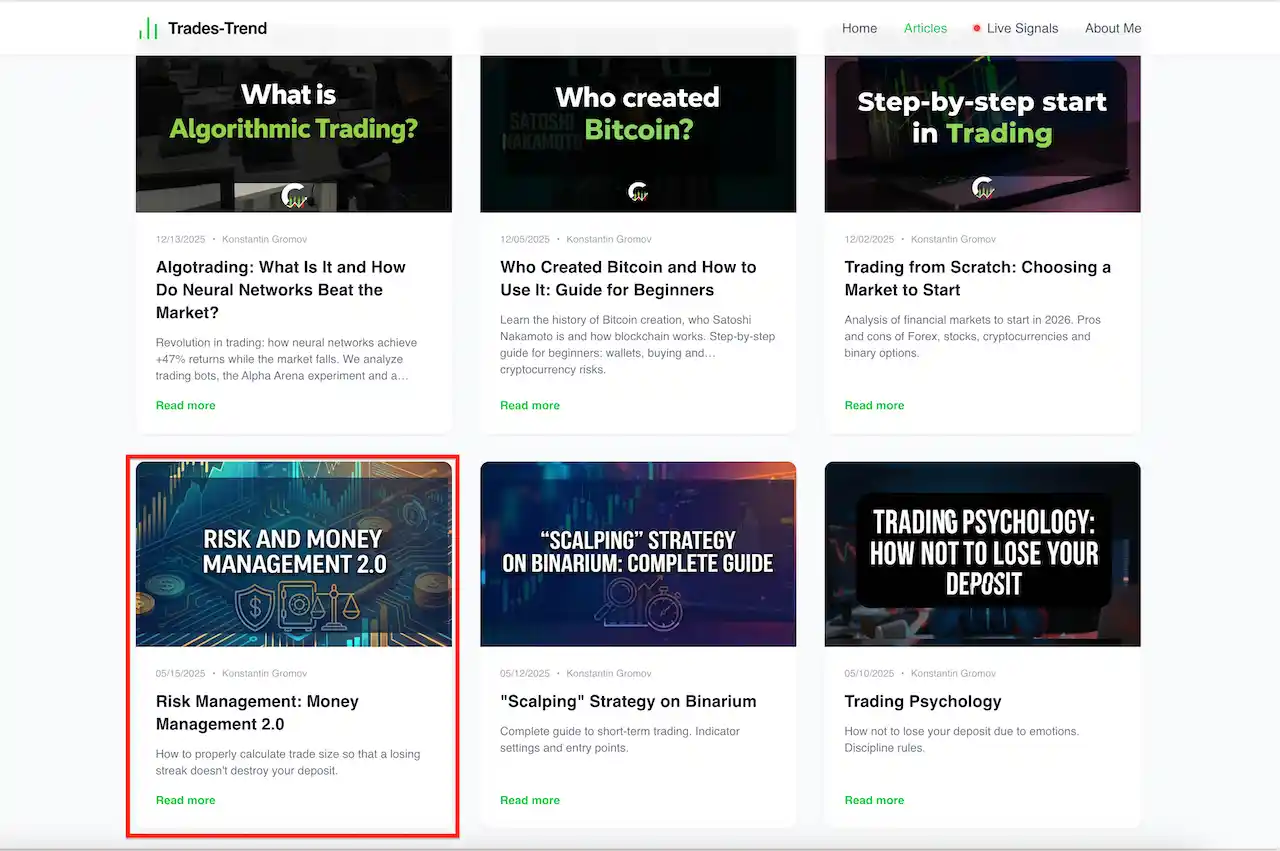Open the Who Created Bitcoin guide title
Image resolution: width=1280 pixels, height=851 pixels.
[628, 279]
